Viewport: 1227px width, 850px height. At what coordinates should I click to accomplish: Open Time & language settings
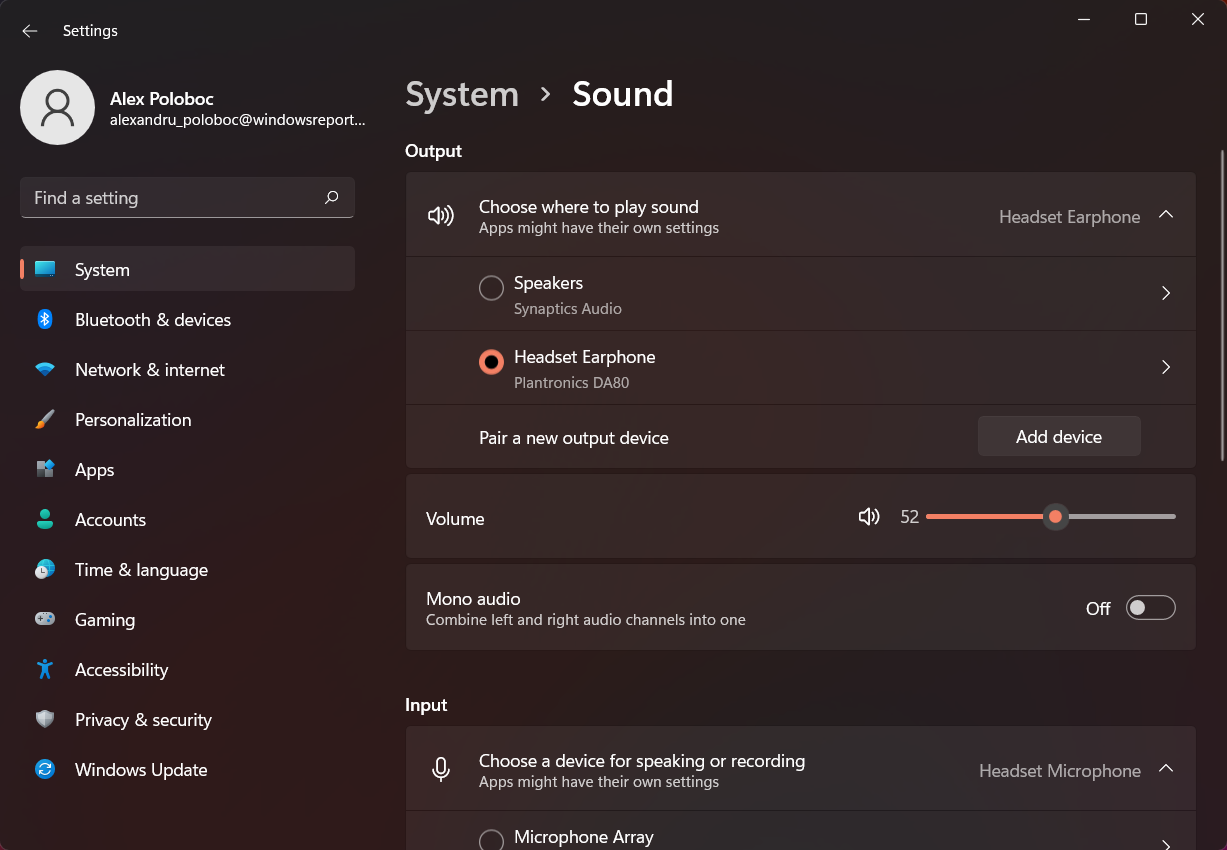pos(139,569)
